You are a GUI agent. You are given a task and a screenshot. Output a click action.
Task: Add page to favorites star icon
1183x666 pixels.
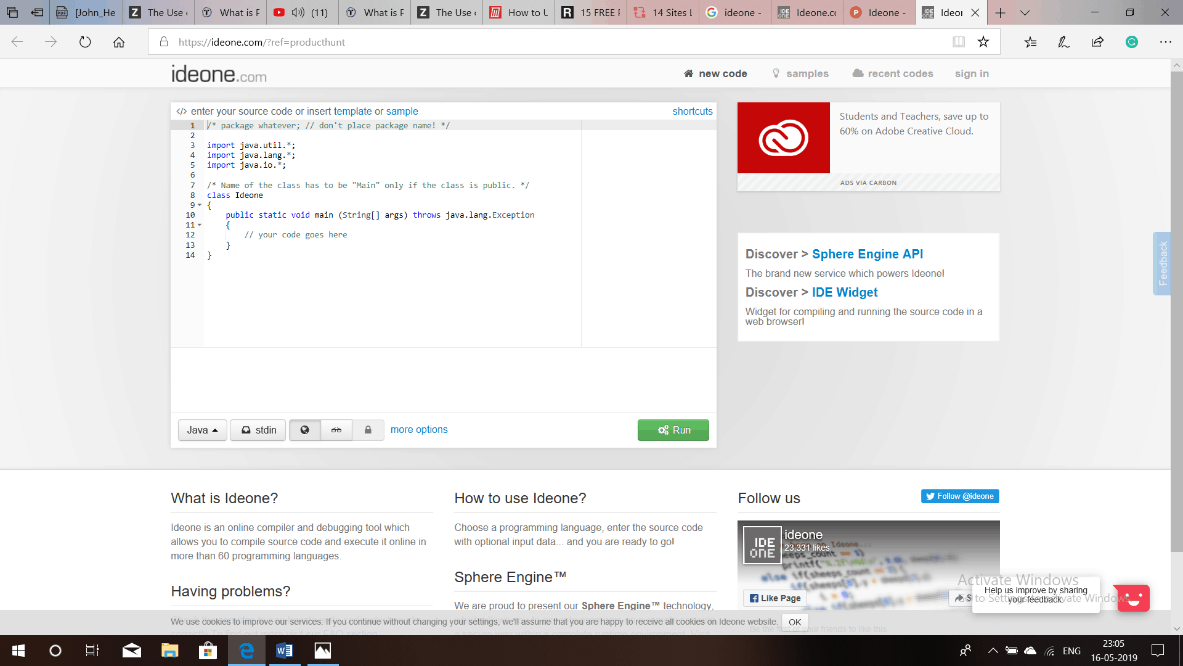tap(983, 42)
